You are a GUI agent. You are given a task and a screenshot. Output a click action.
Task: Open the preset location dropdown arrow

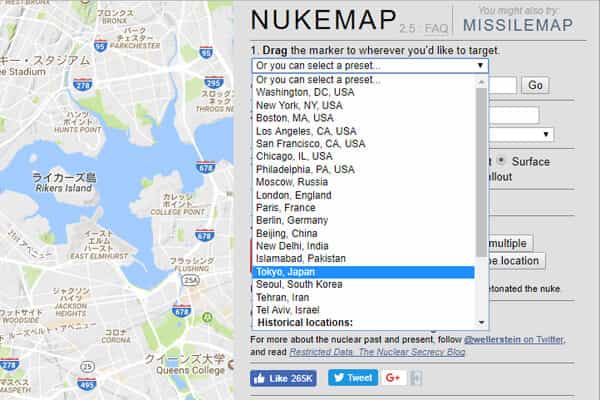481,65
